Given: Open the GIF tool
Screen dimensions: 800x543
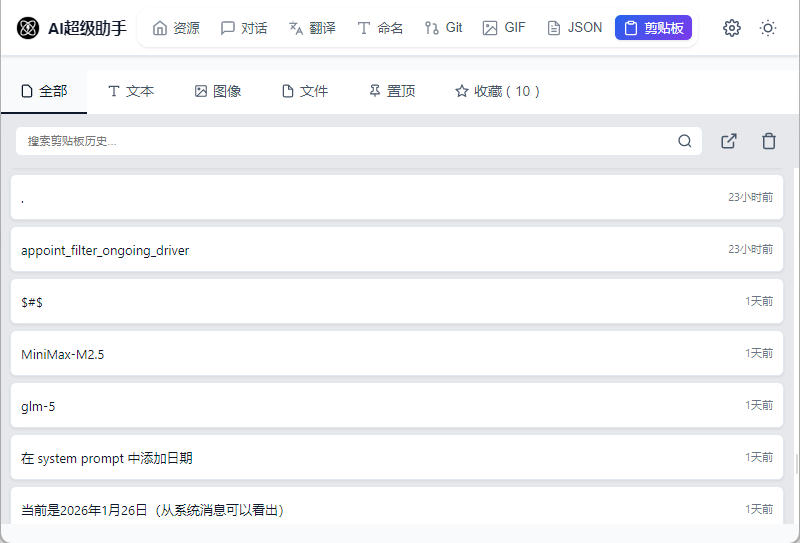Looking at the screenshot, I should tap(504, 28).
